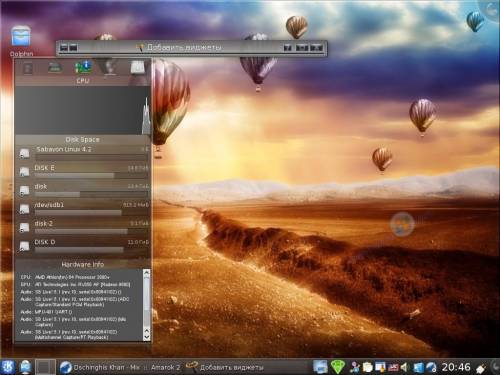Image resolution: width=500 pixels, height=375 pixels.
Task: Click the leftmost system tray monitor icon
Action: [320, 367]
